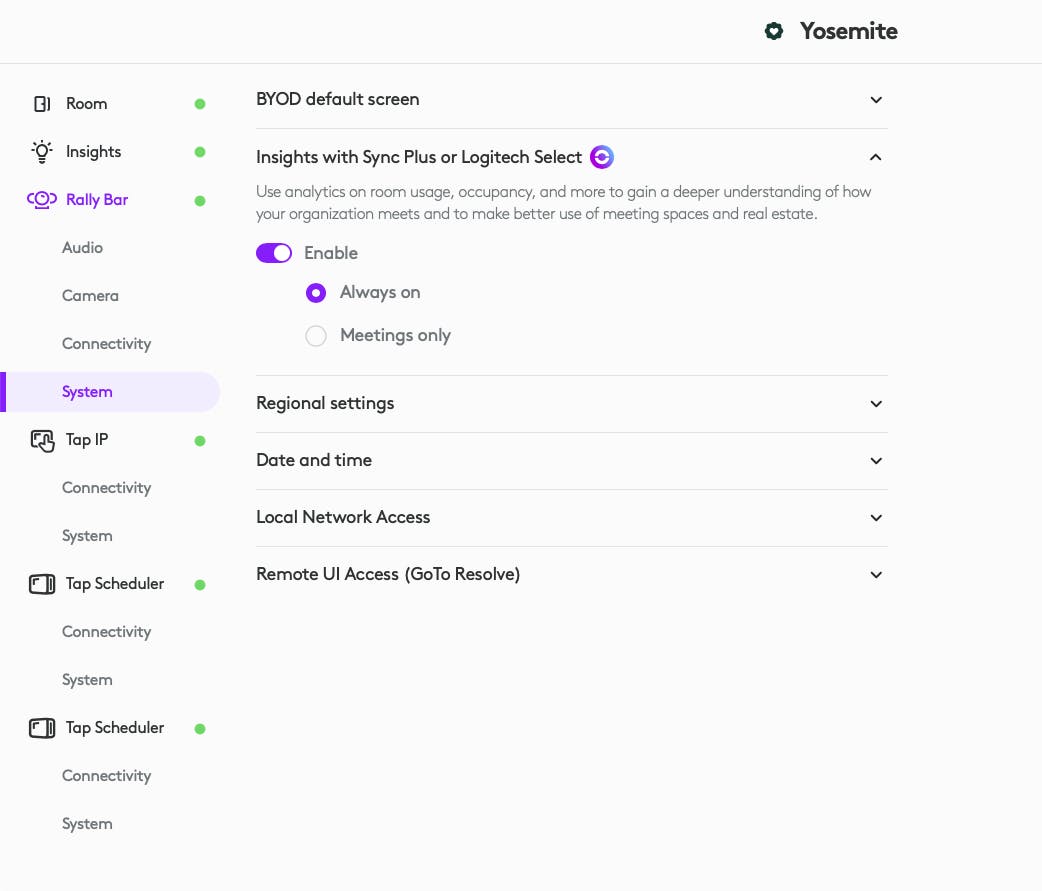
Task: Expand the Local Network Access section
Action: [876, 518]
